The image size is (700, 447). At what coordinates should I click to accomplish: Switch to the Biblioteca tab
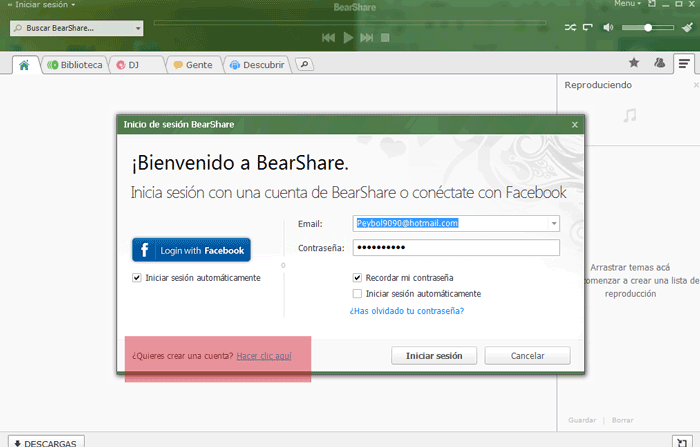(75, 65)
